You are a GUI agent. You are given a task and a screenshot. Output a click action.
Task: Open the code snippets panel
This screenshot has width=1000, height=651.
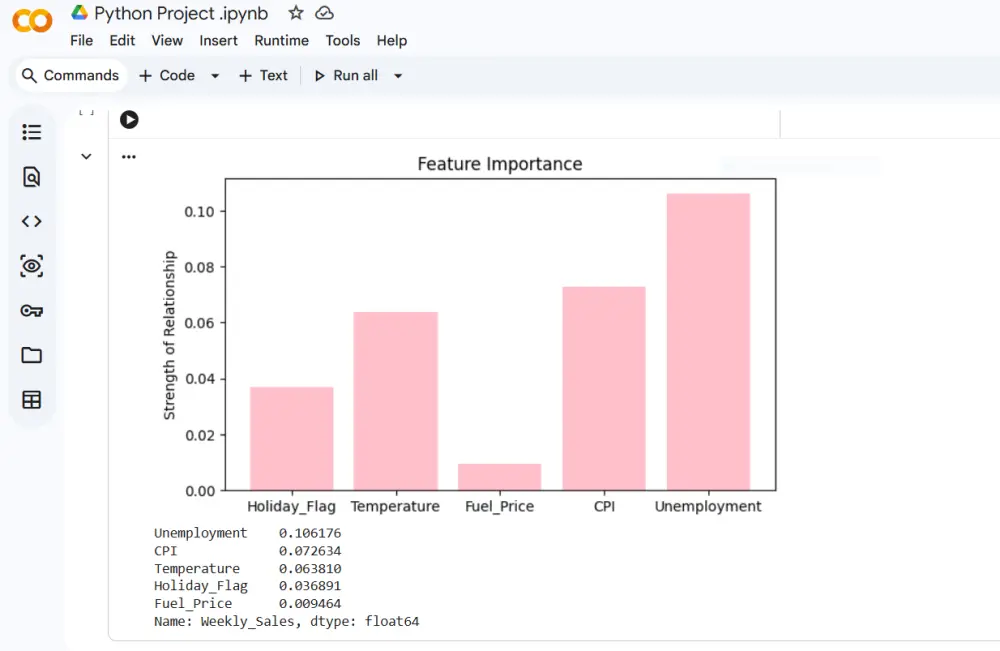(x=31, y=221)
